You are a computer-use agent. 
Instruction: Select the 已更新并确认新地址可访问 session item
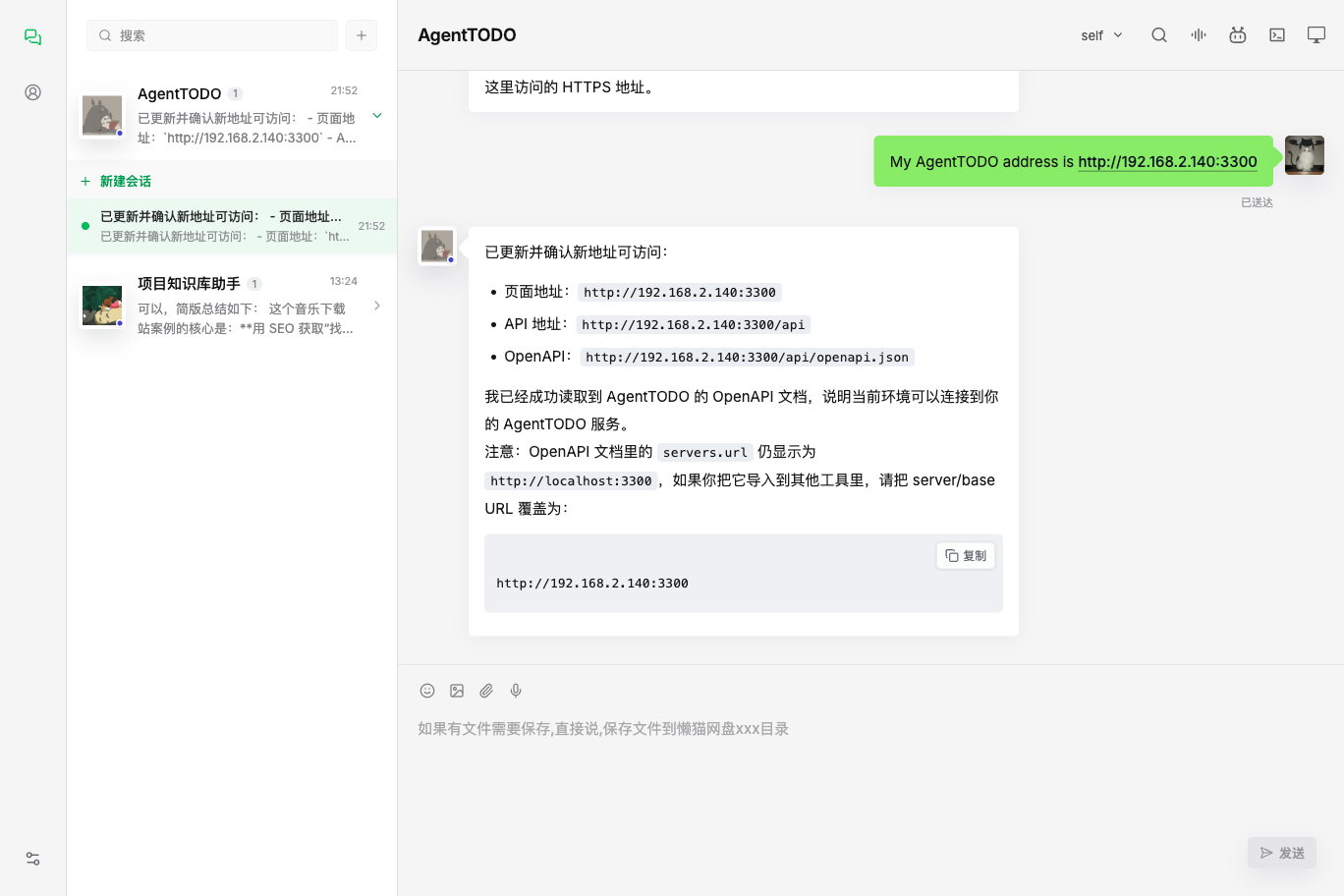(x=232, y=226)
